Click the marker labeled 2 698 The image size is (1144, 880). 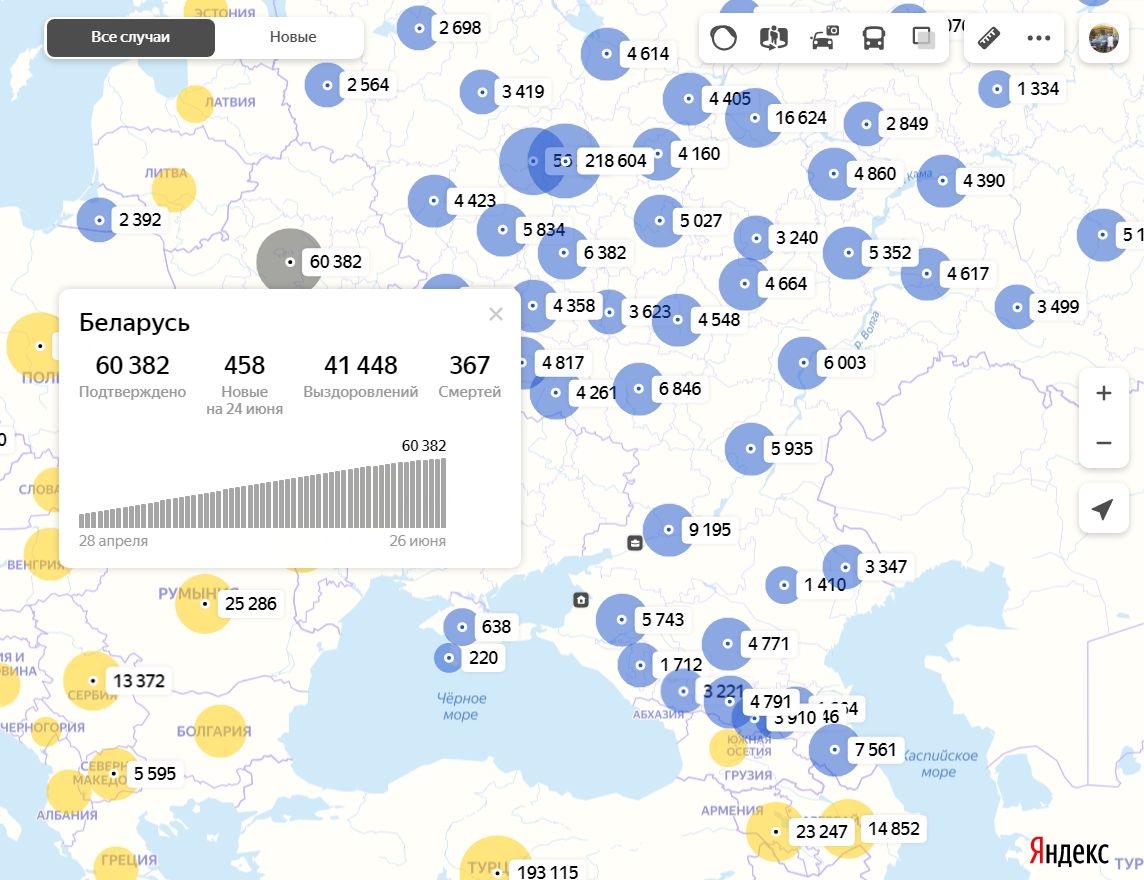pyautogui.click(x=419, y=28)
